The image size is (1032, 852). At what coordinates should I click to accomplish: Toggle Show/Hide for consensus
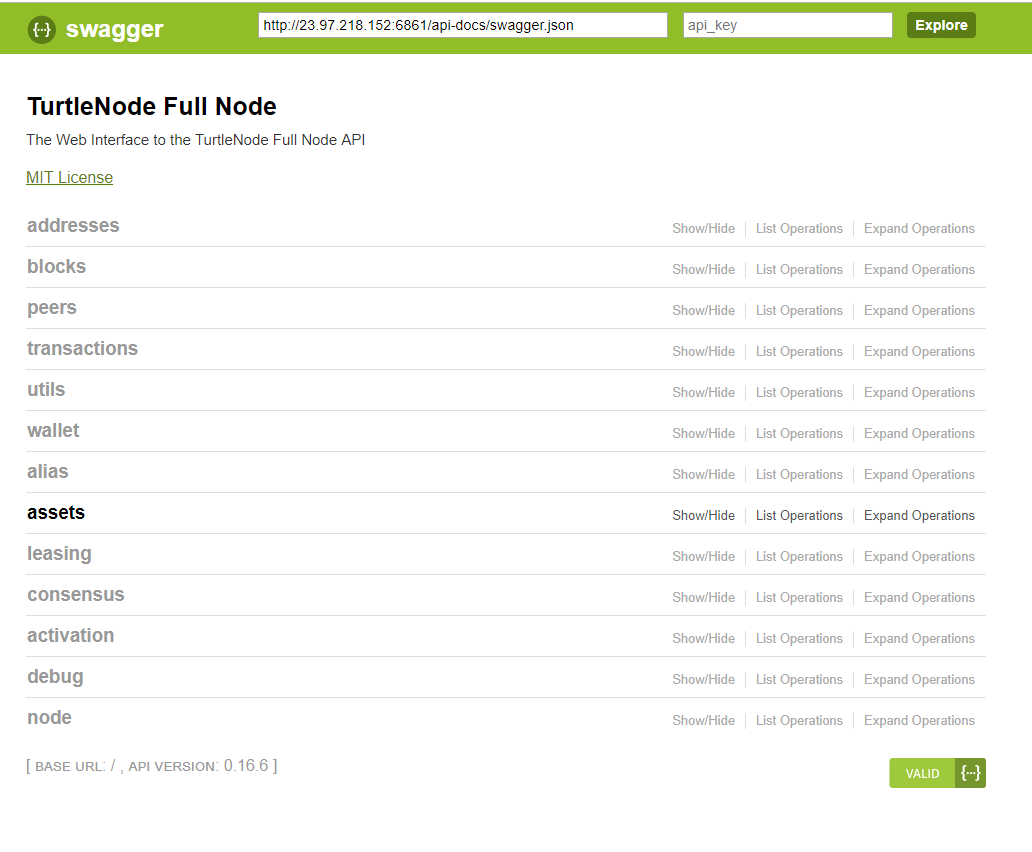point(704,597)
